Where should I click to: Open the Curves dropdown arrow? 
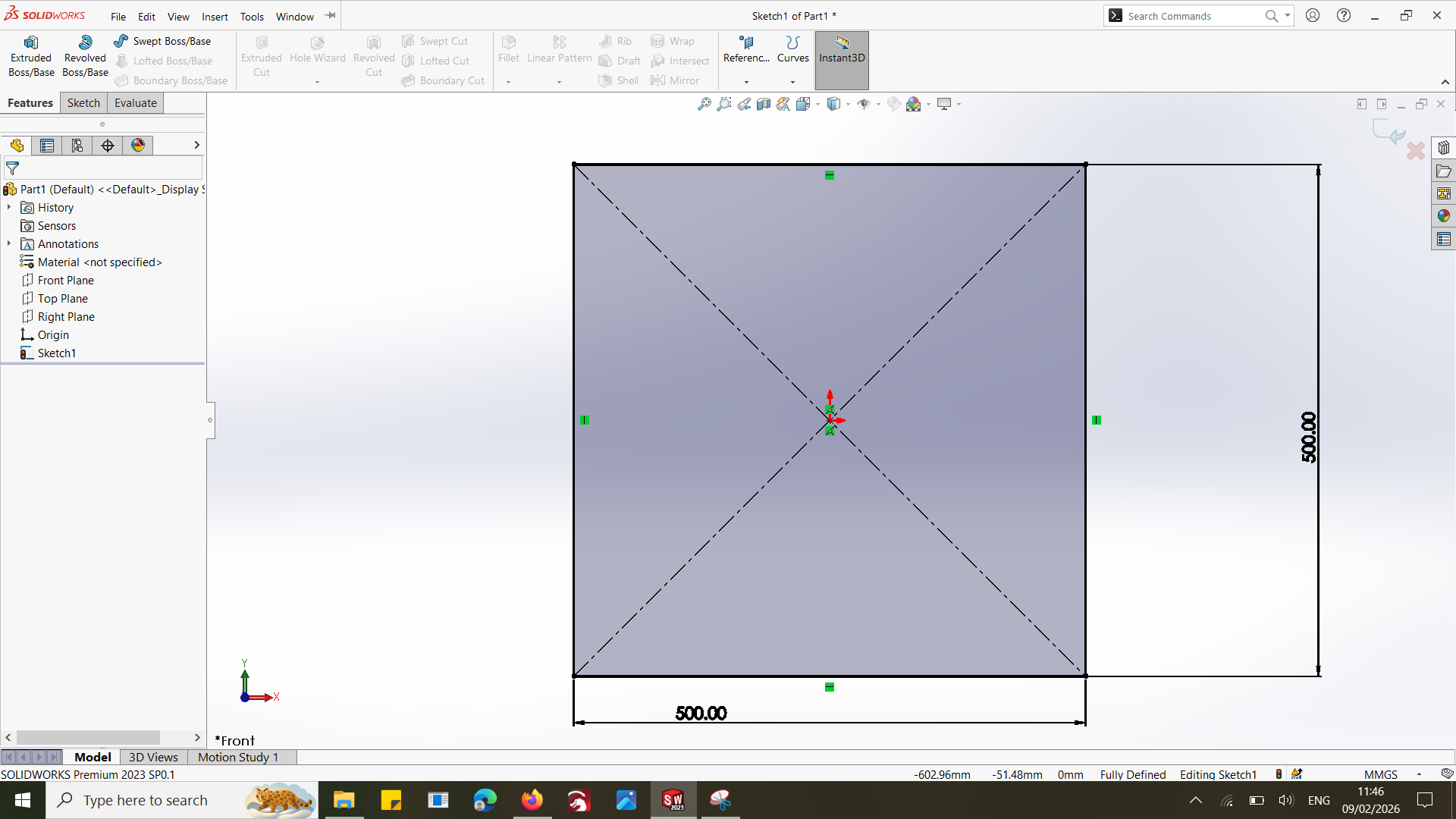click(x=792, y=82)
